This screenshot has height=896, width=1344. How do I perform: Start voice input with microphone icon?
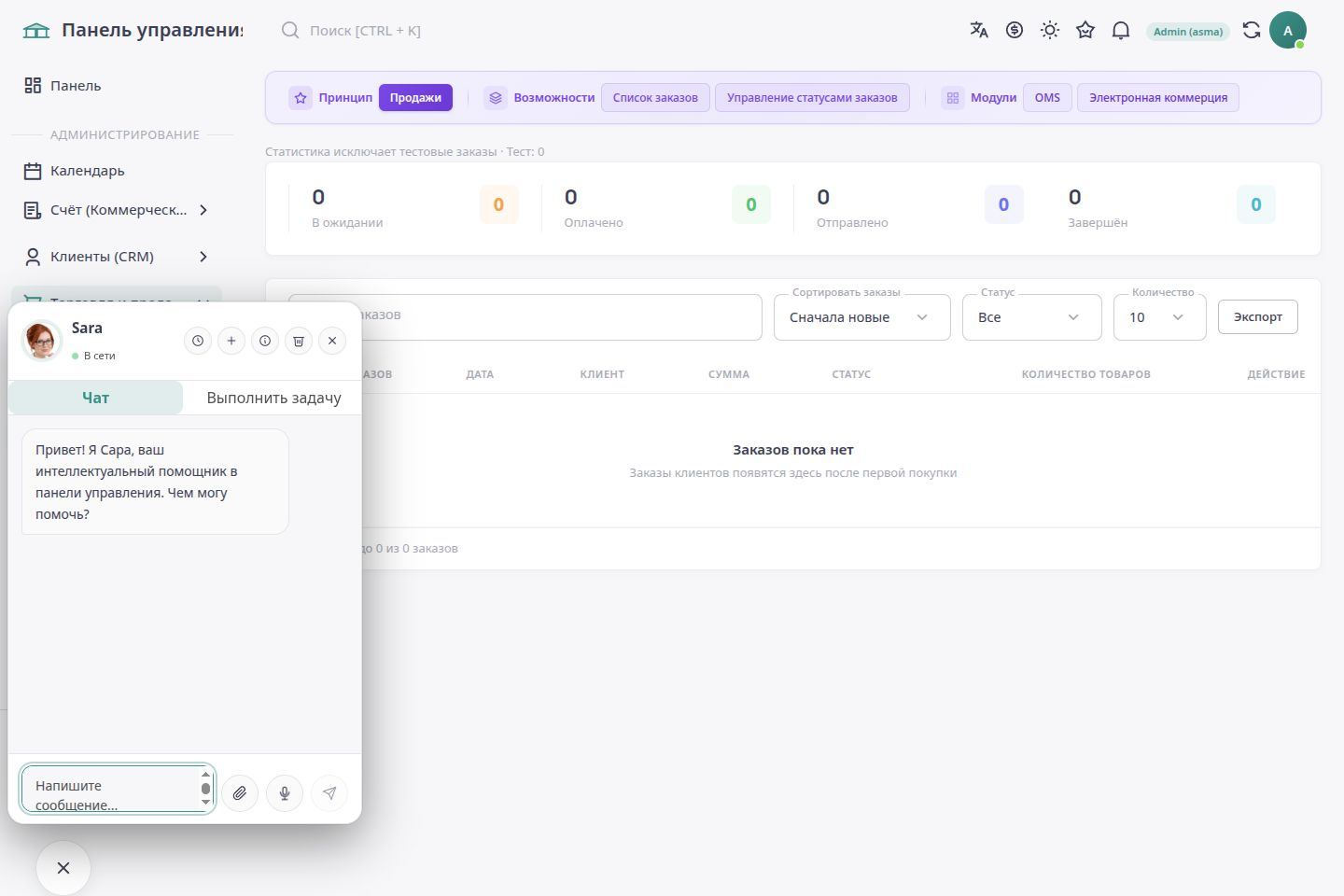click(285, 793)
